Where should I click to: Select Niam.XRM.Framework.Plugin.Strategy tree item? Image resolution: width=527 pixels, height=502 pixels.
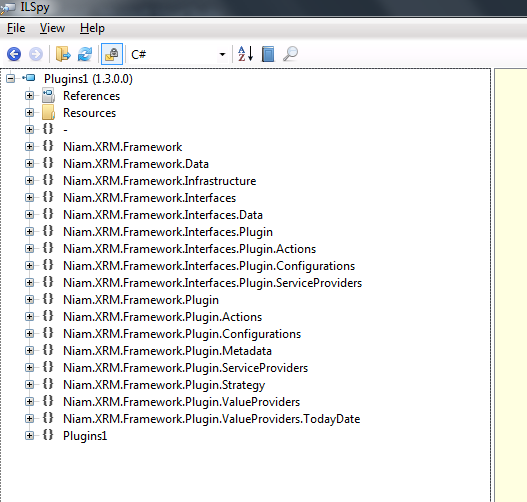[x=164, y=385]
